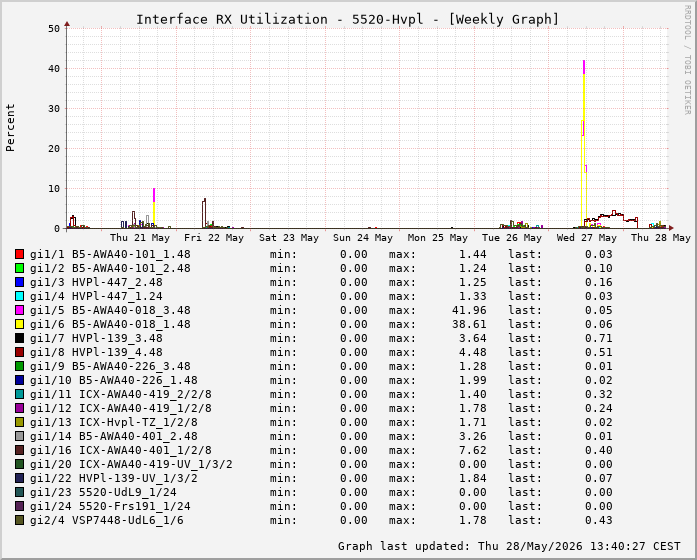Click the Sat 23 May axis label
Image resolution: width=697 pixels, height=560 pixels.
click(x=289, y=238)
